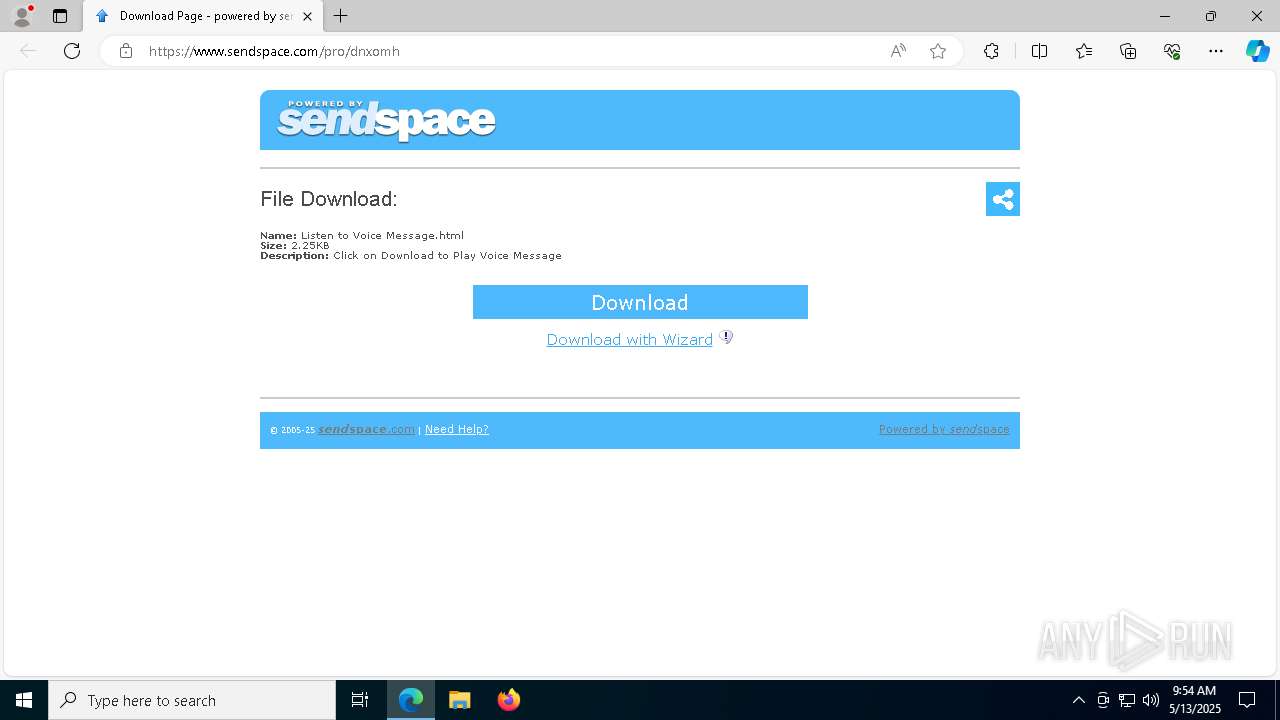Open the Need Help? footer link
1280x720 pixels.
point(456,430)
